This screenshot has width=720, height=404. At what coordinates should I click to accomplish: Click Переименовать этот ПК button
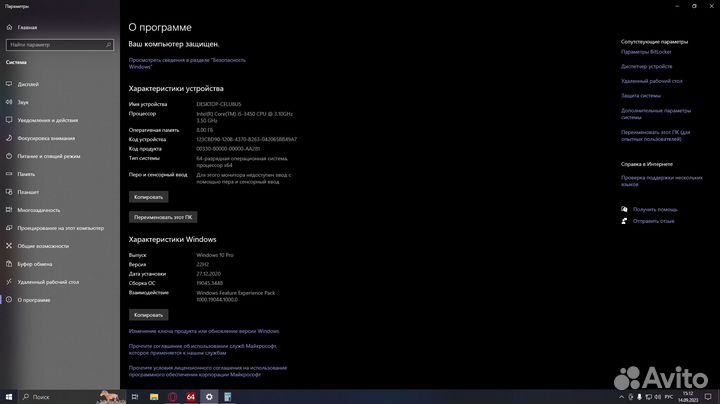163,217
